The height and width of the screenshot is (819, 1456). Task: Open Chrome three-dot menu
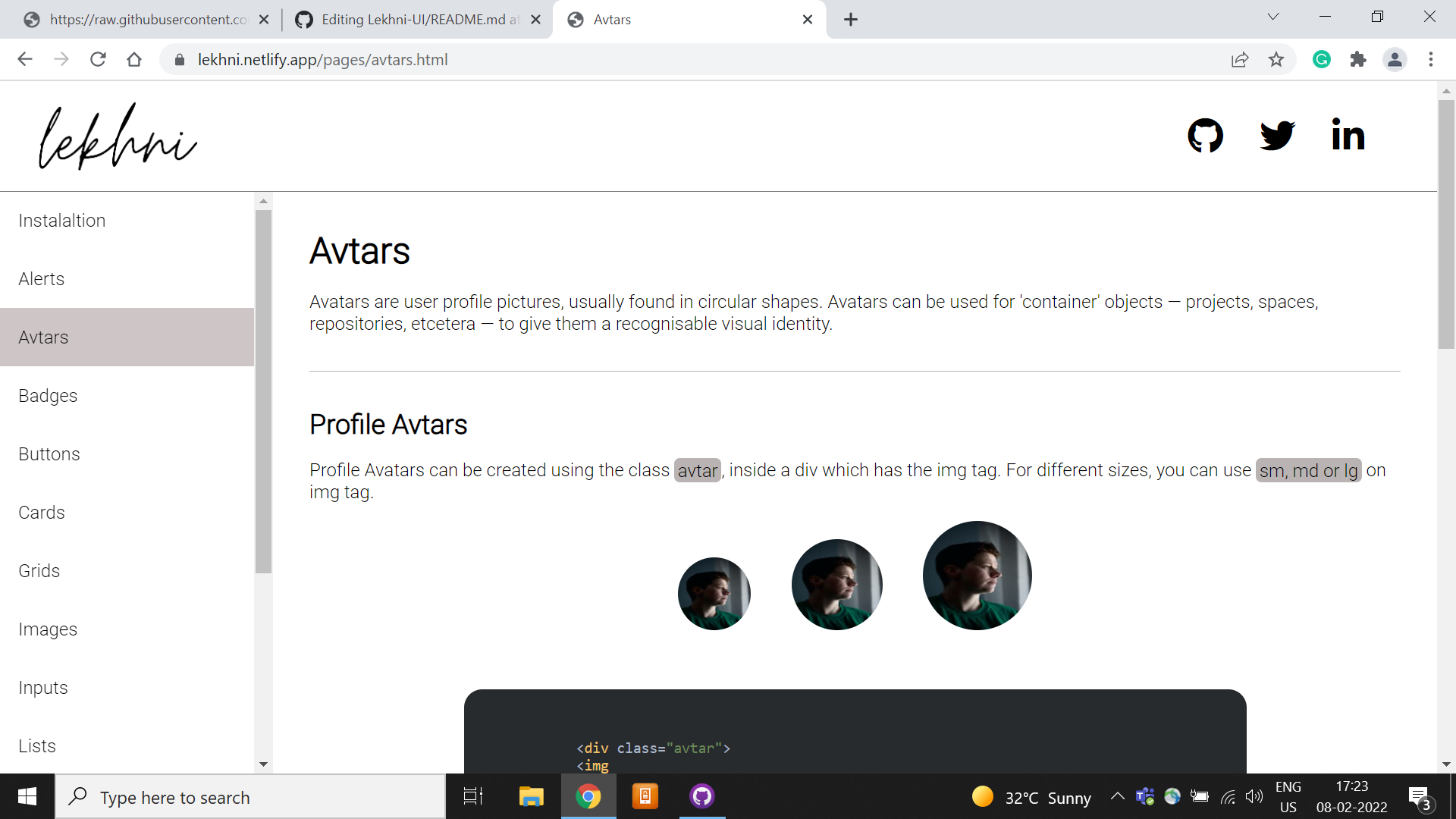(1431, 60)
